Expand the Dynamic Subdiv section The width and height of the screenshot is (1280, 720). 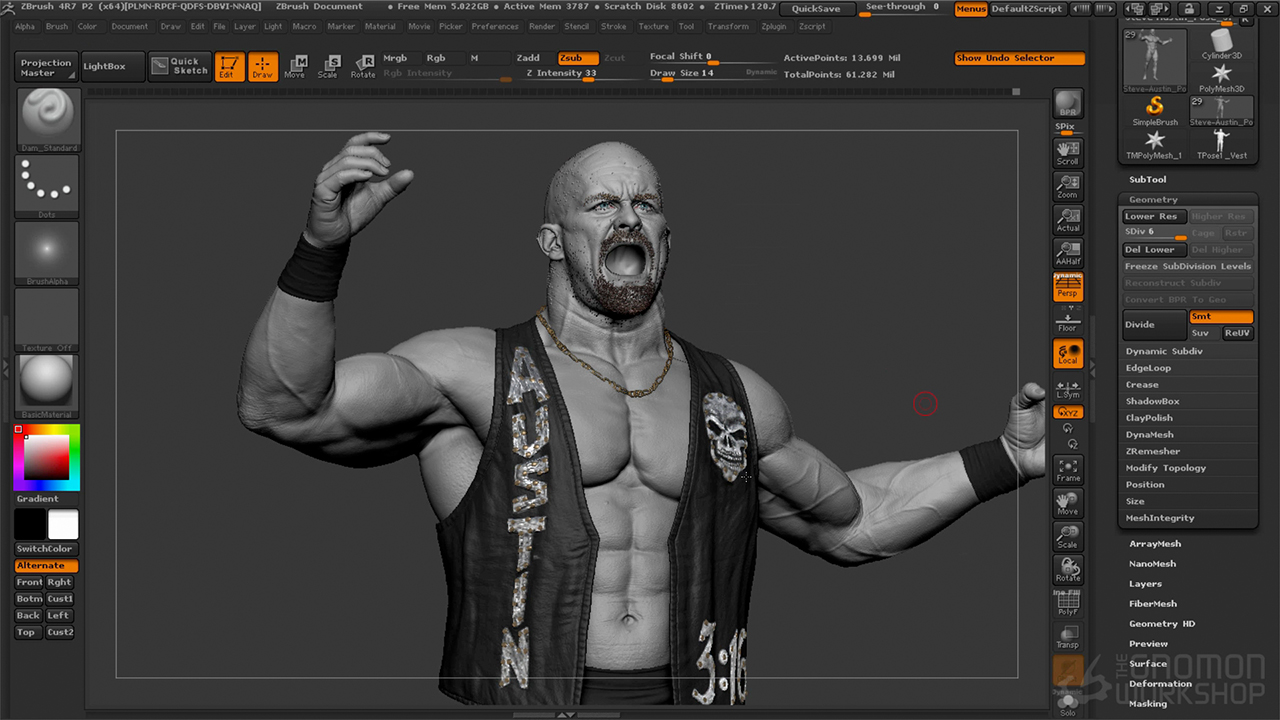(1164, 351)
